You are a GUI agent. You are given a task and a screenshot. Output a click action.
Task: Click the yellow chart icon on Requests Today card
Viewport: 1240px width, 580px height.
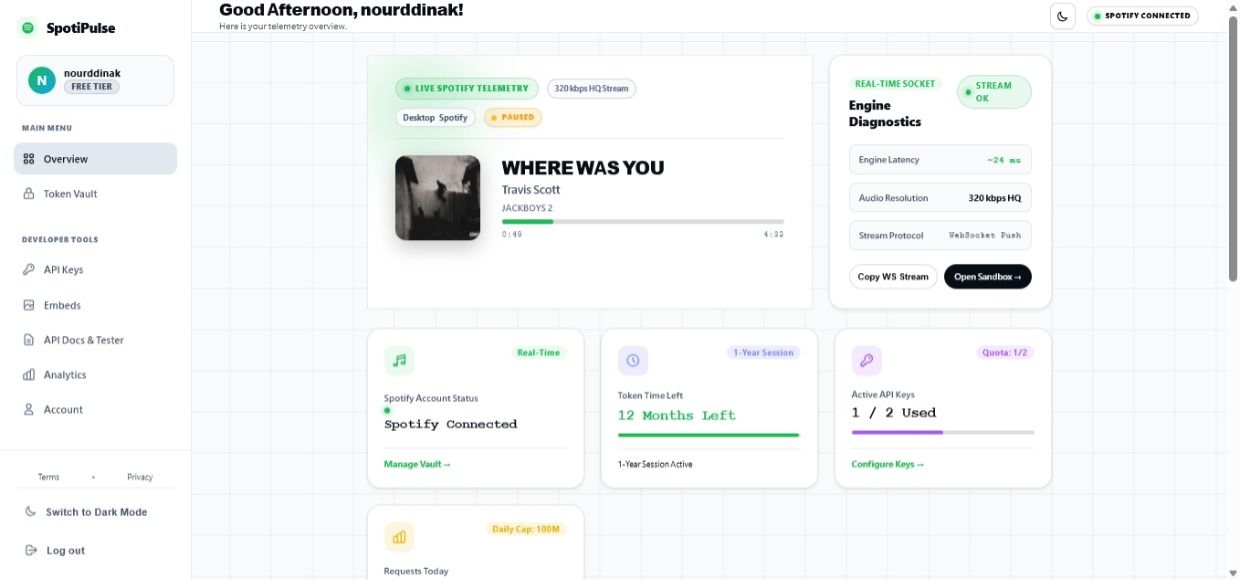(399, 537)
